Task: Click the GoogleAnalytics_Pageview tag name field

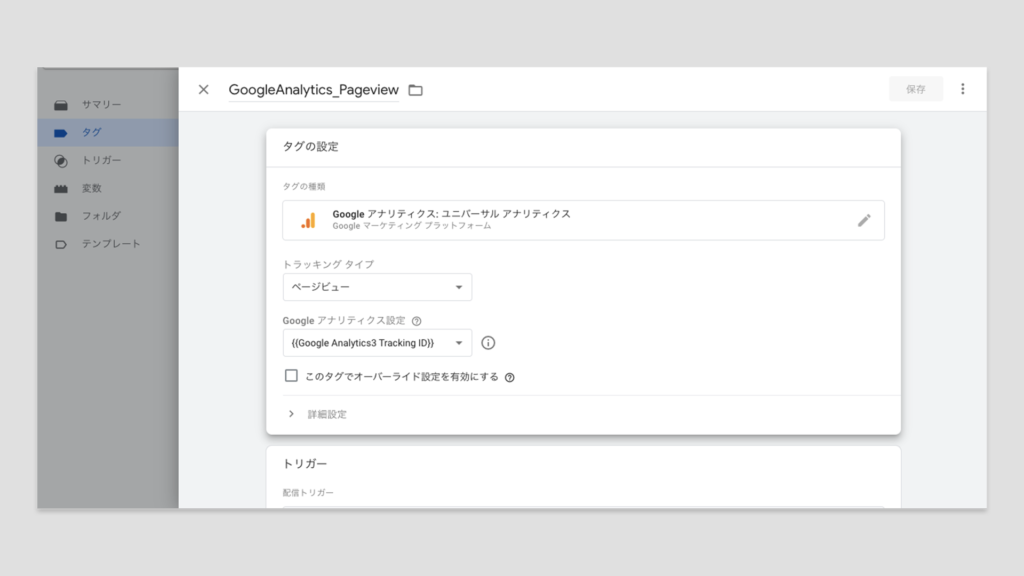Action: [x=313, y=90]
